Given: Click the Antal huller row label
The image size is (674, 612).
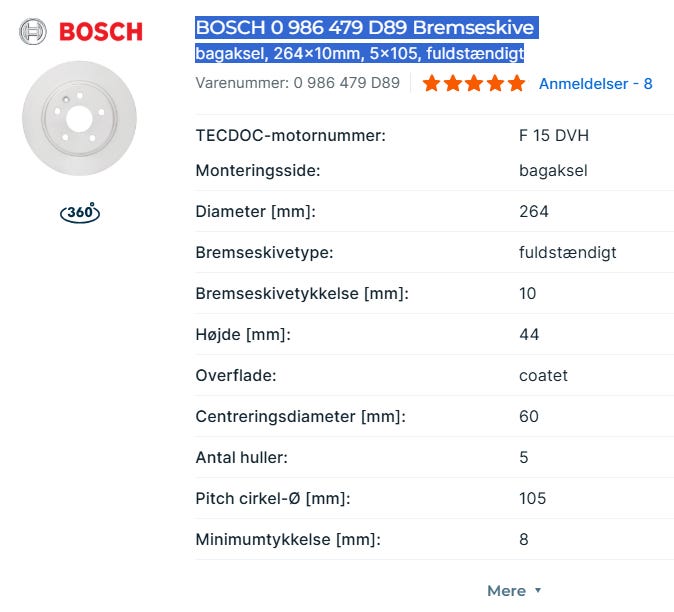Looking at the screenshot, I should [x=241, y=457].
